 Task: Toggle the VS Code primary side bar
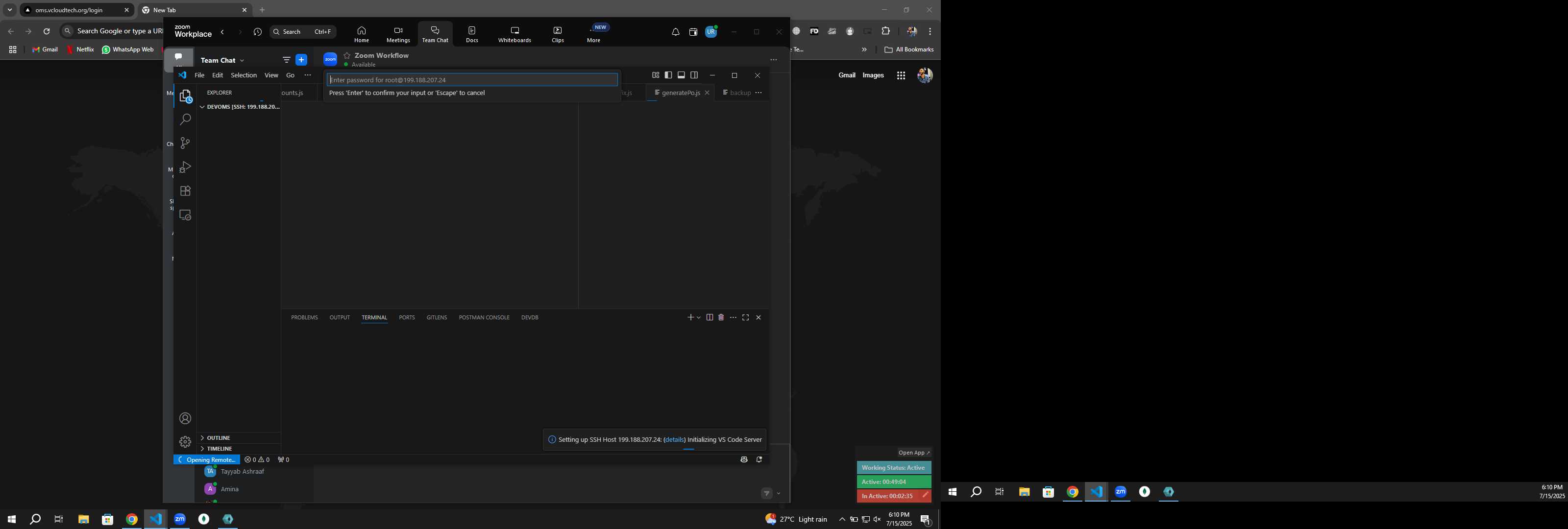tap(668, 75)
